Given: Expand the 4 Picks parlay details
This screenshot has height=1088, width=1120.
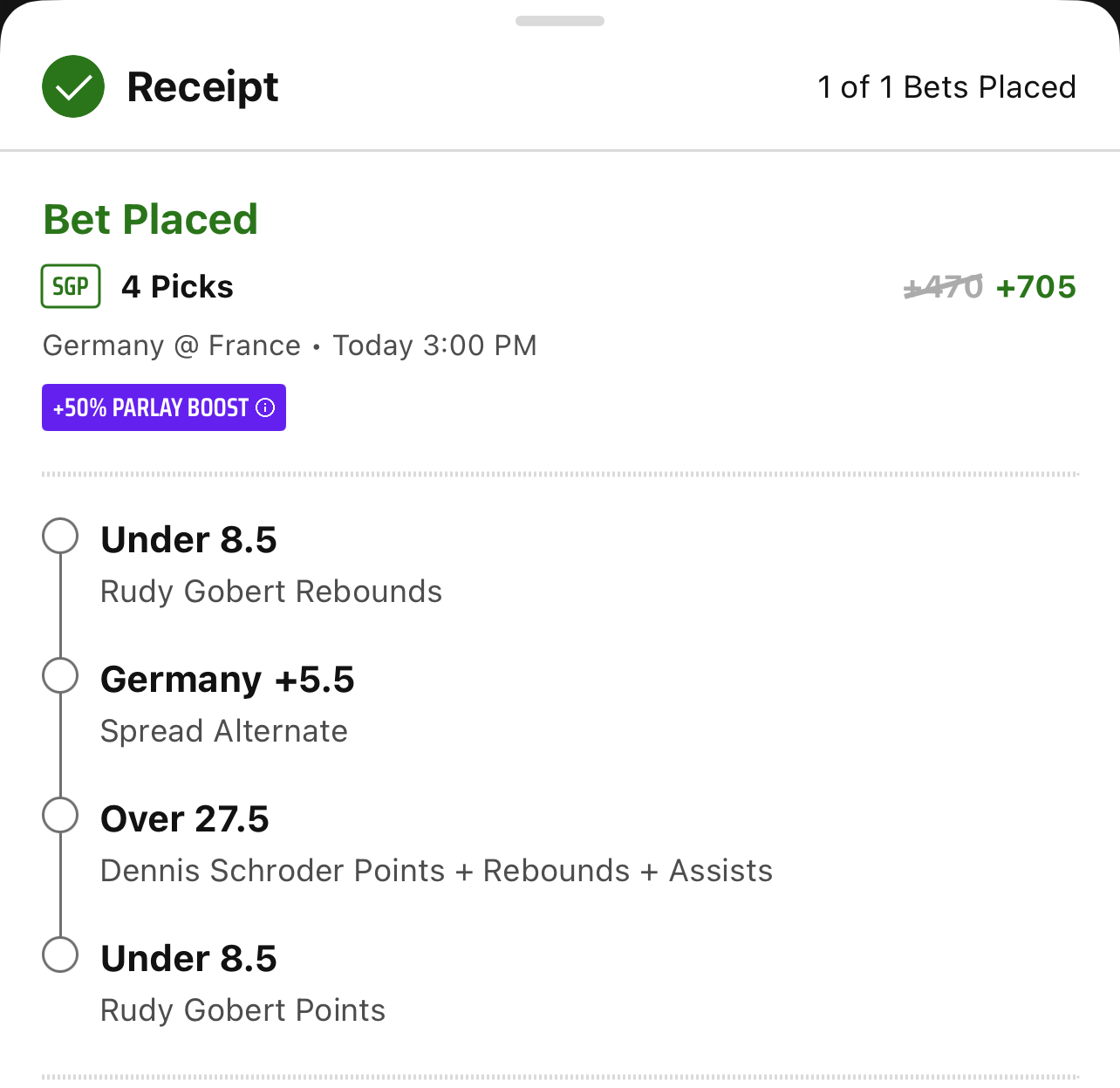Looking at the screenshot, I should pyautogui.click(x=177, y=286).
